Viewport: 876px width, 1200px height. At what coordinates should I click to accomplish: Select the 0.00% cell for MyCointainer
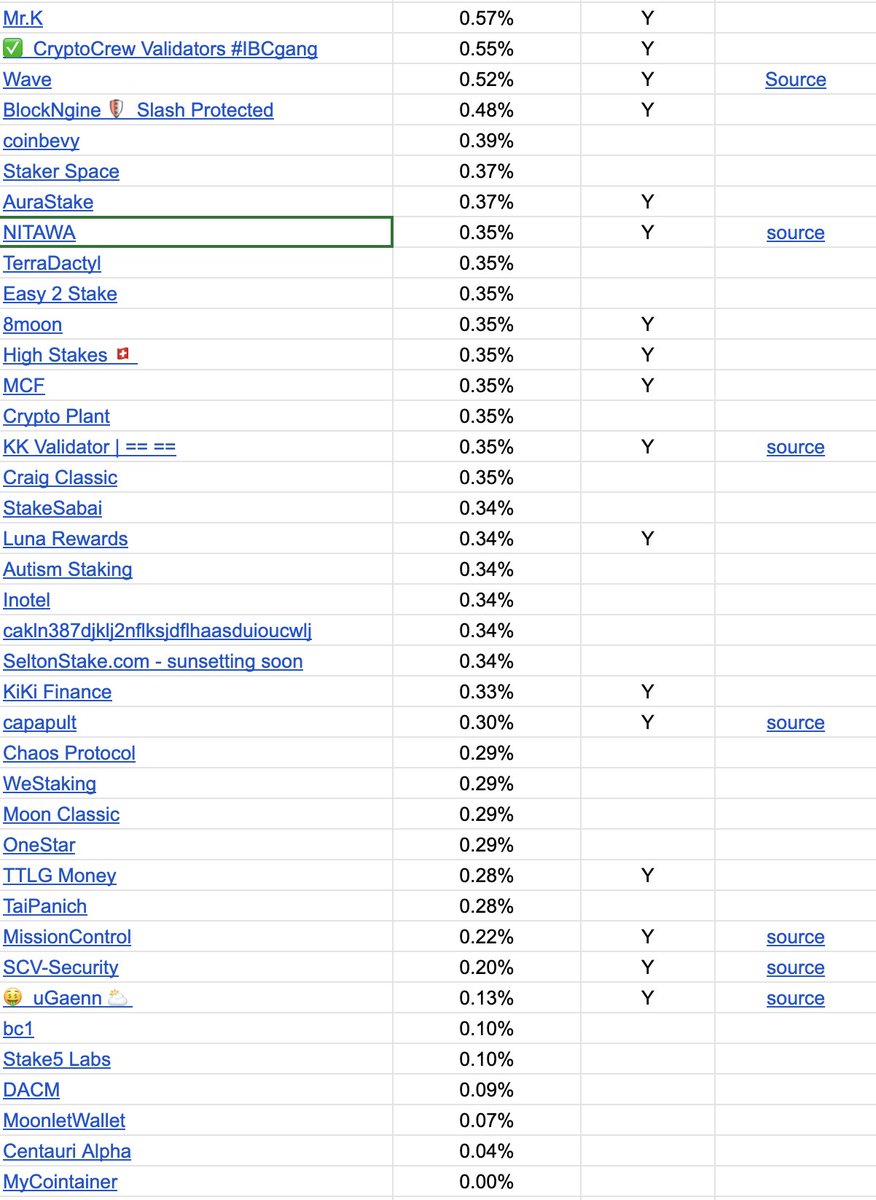click(x=486, y=1182)
